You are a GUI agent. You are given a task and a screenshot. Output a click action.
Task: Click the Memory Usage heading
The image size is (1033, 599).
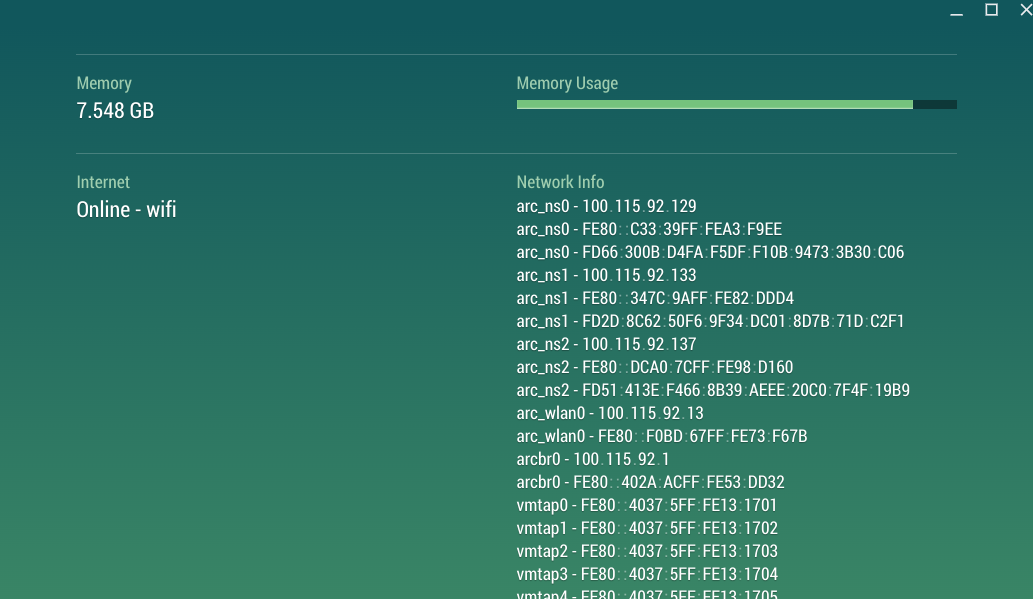tap(567, 83)
